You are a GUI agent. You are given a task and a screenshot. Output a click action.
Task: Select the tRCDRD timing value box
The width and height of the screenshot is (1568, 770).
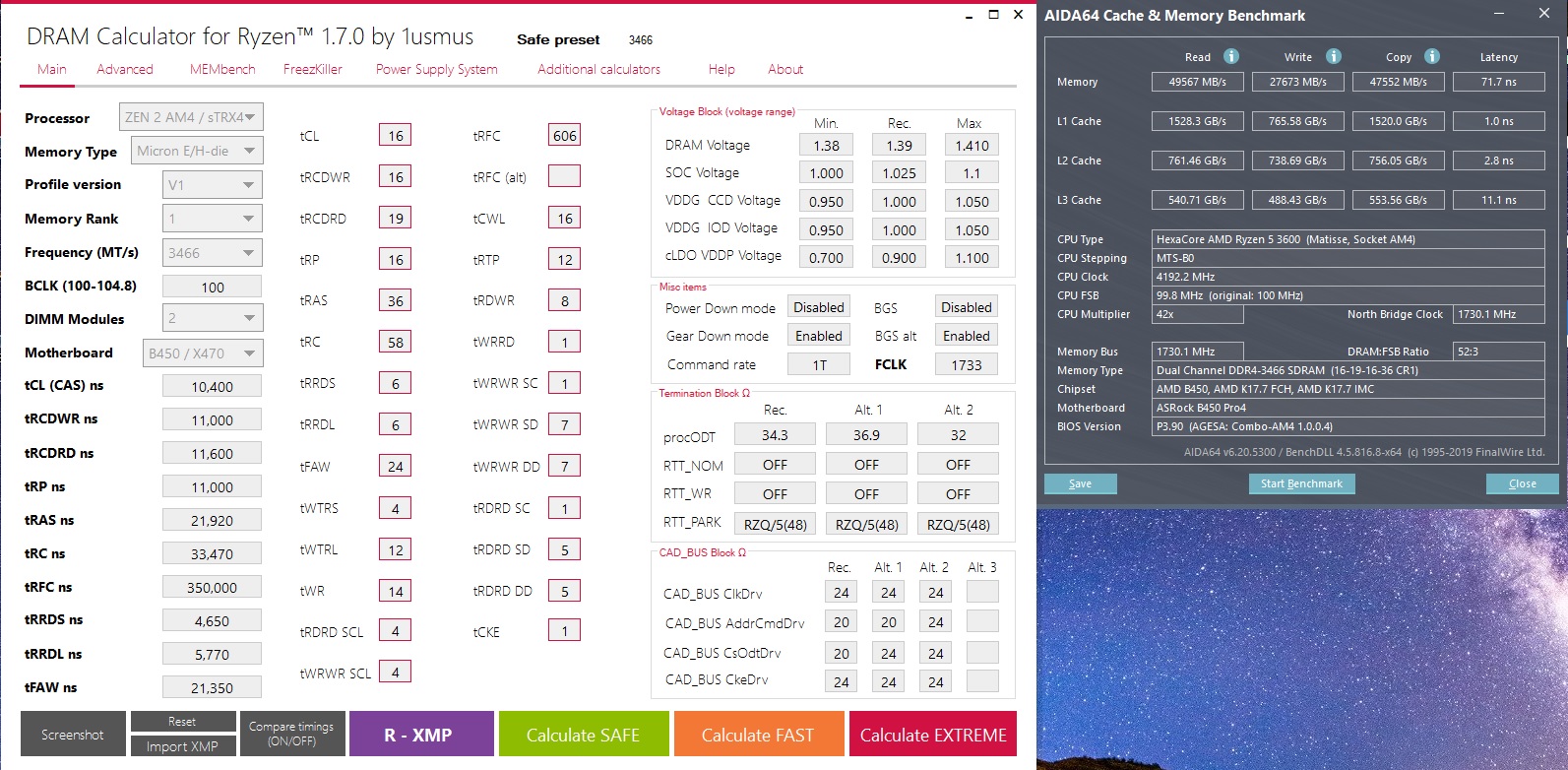pyautogui.click(x=395, y=218)
